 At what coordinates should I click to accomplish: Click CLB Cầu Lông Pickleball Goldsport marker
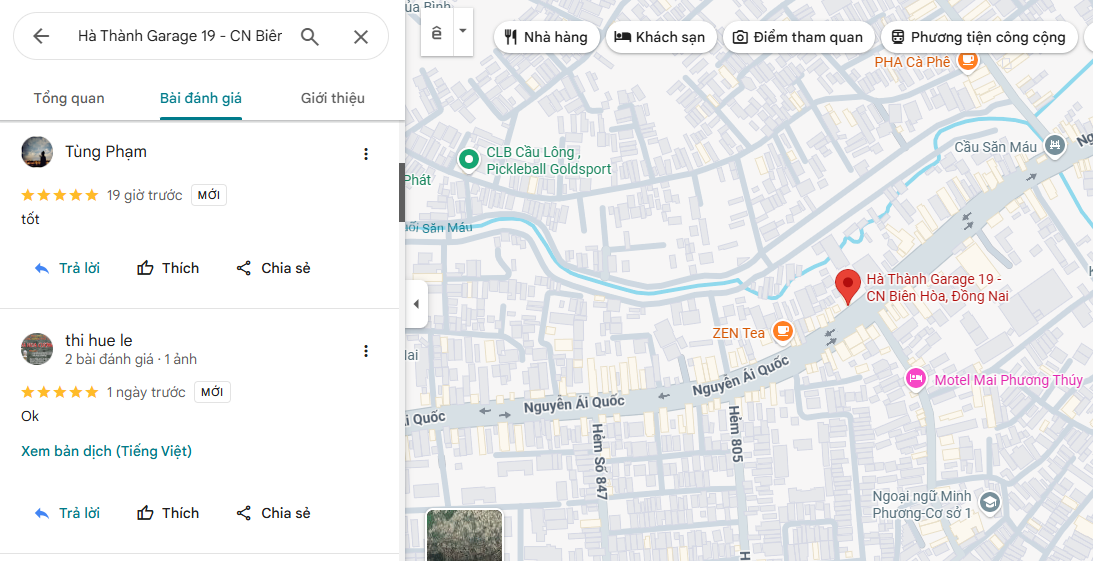tap(469, 160)
